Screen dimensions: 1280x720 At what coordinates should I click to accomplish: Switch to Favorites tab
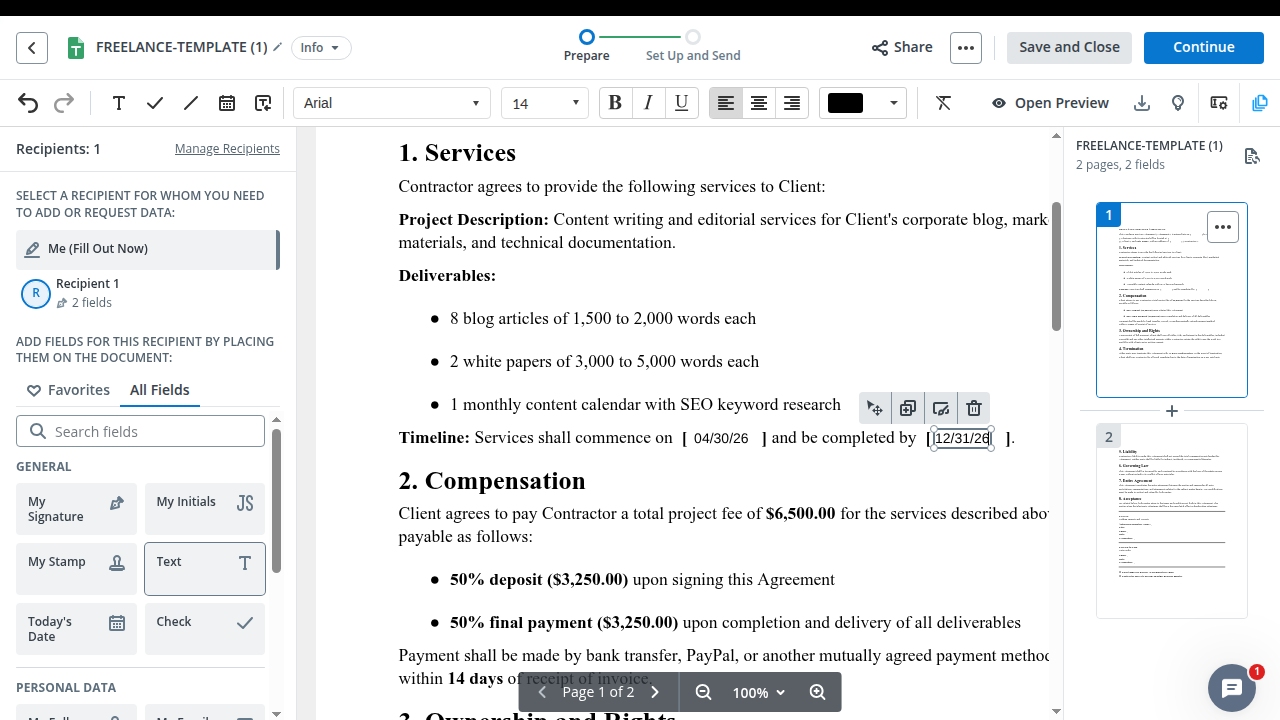69,390
